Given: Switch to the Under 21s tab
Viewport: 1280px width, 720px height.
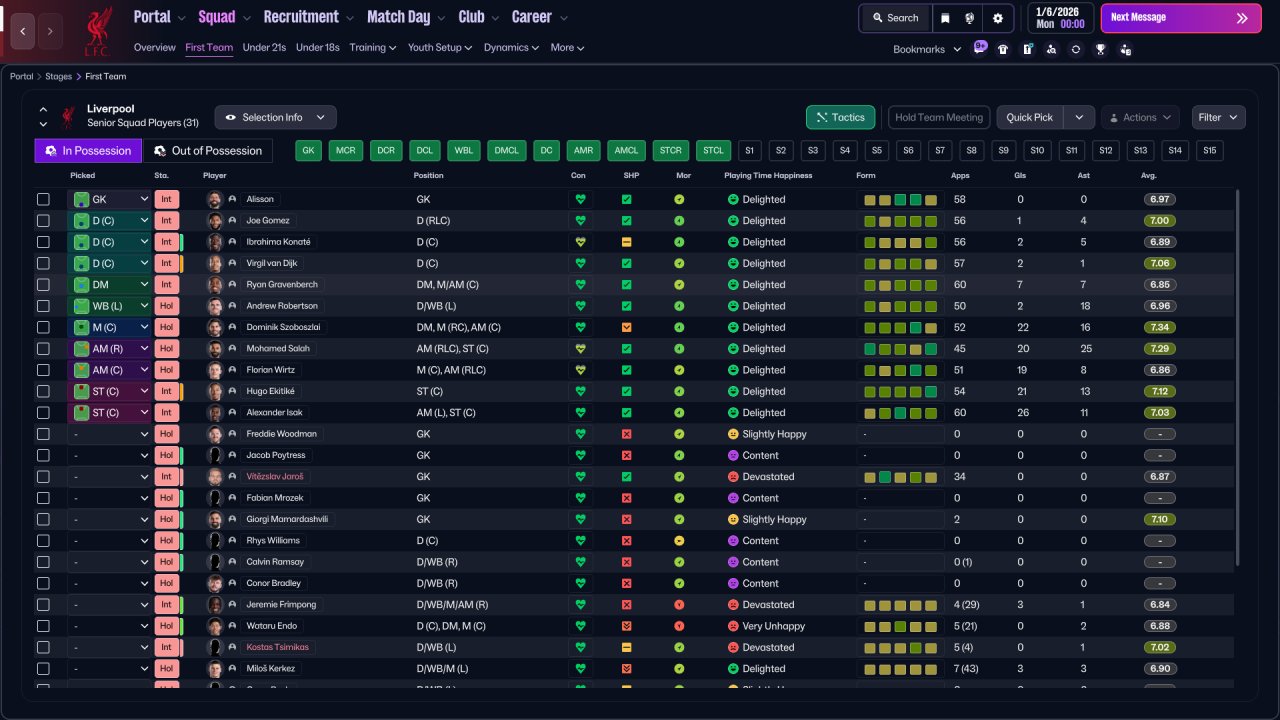Looking at the screenshot, I should [x=264, y=47].
